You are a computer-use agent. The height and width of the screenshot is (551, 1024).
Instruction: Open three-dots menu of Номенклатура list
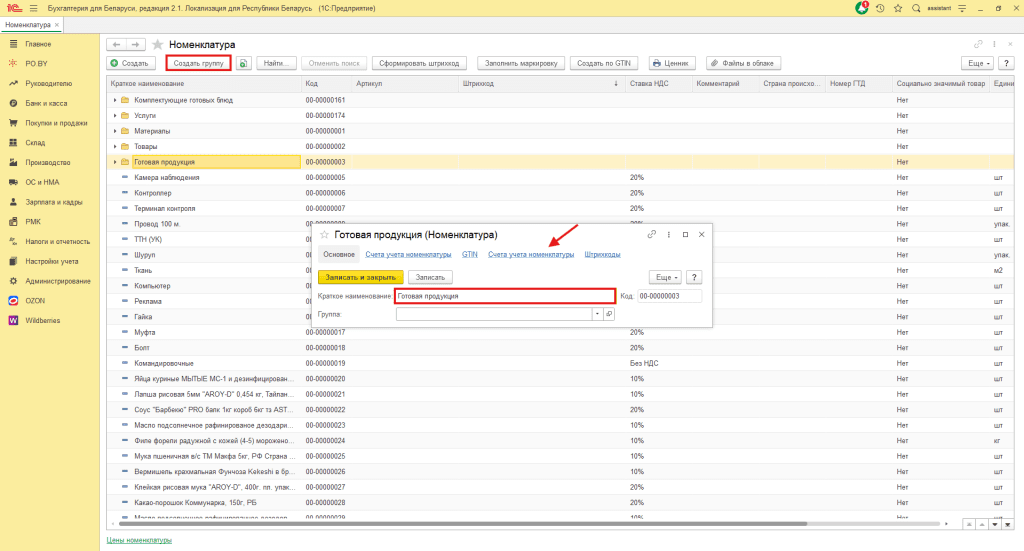pyautogui.click(x=994, y=44)
